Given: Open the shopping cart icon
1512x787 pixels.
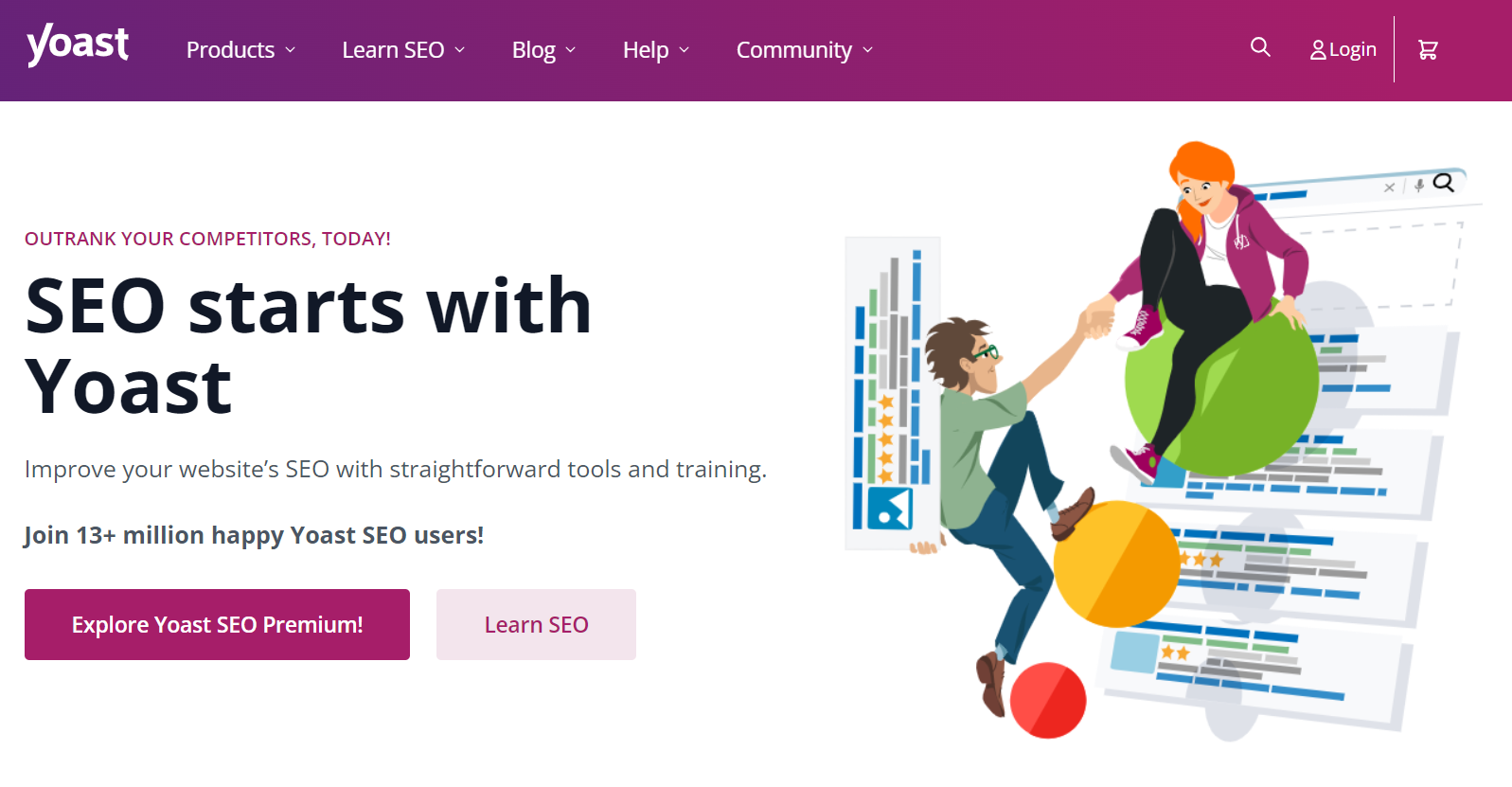Looking at the screenshot, I should [1428, 50].
